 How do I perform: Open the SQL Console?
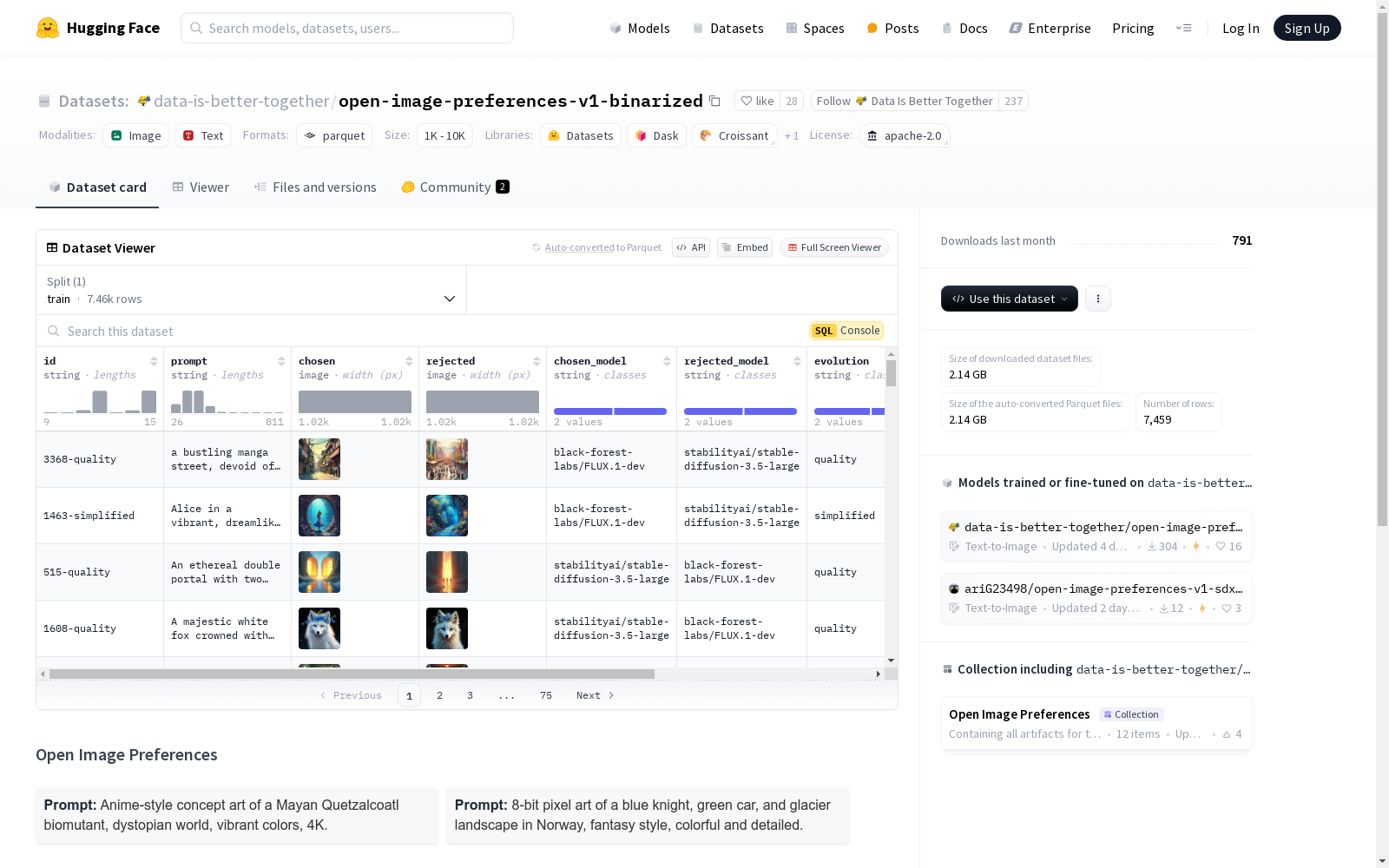click(846, 331)
